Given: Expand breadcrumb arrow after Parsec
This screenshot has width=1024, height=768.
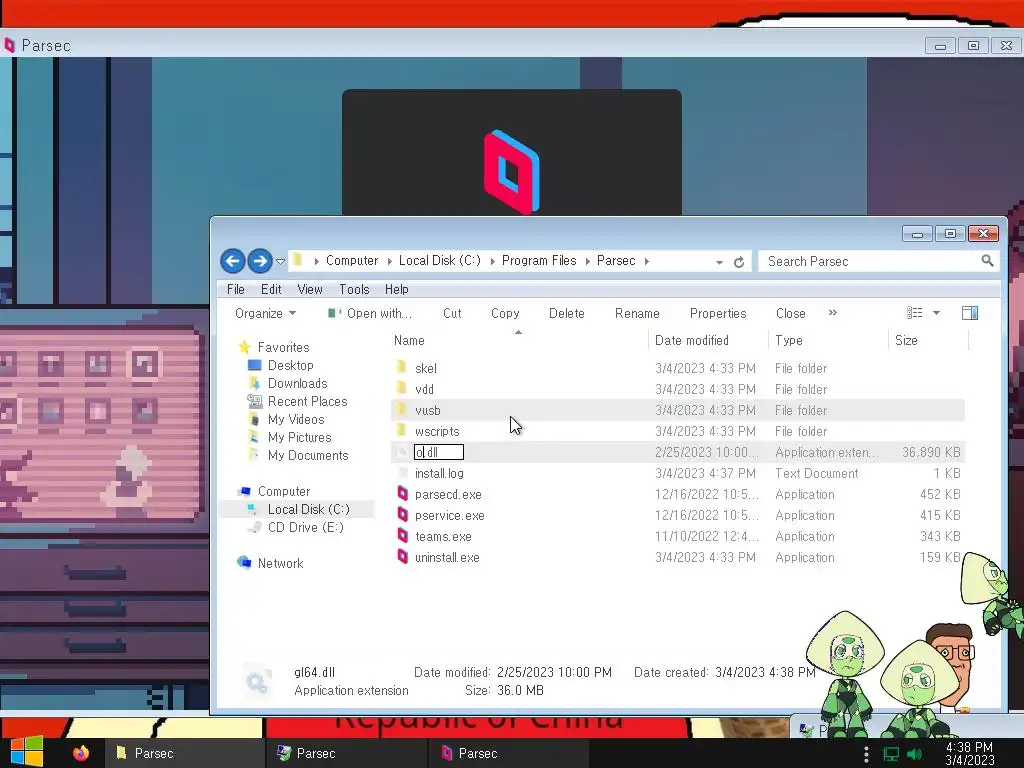Looking at the screenshot, I should 647,261.
